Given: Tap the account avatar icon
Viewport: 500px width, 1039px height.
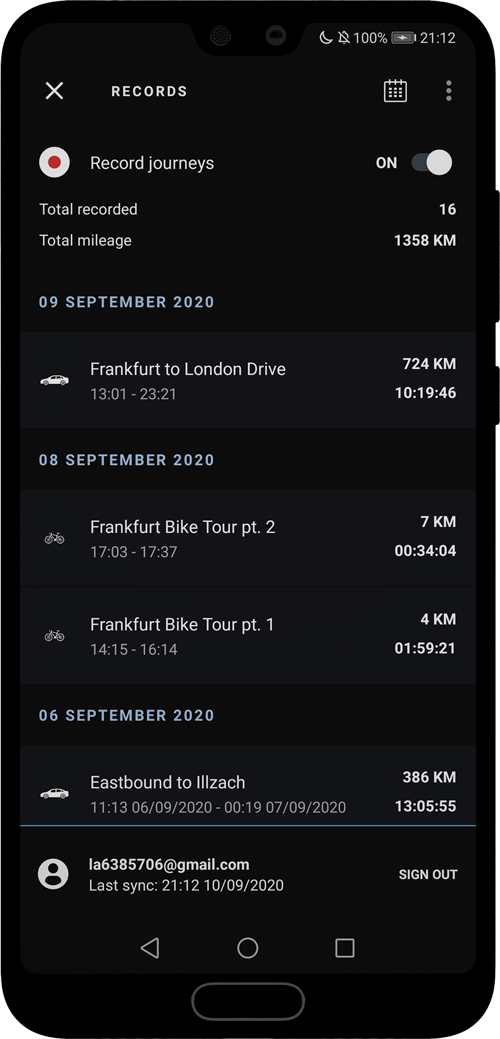Looking at the screenshot, I should click(53, 874).
